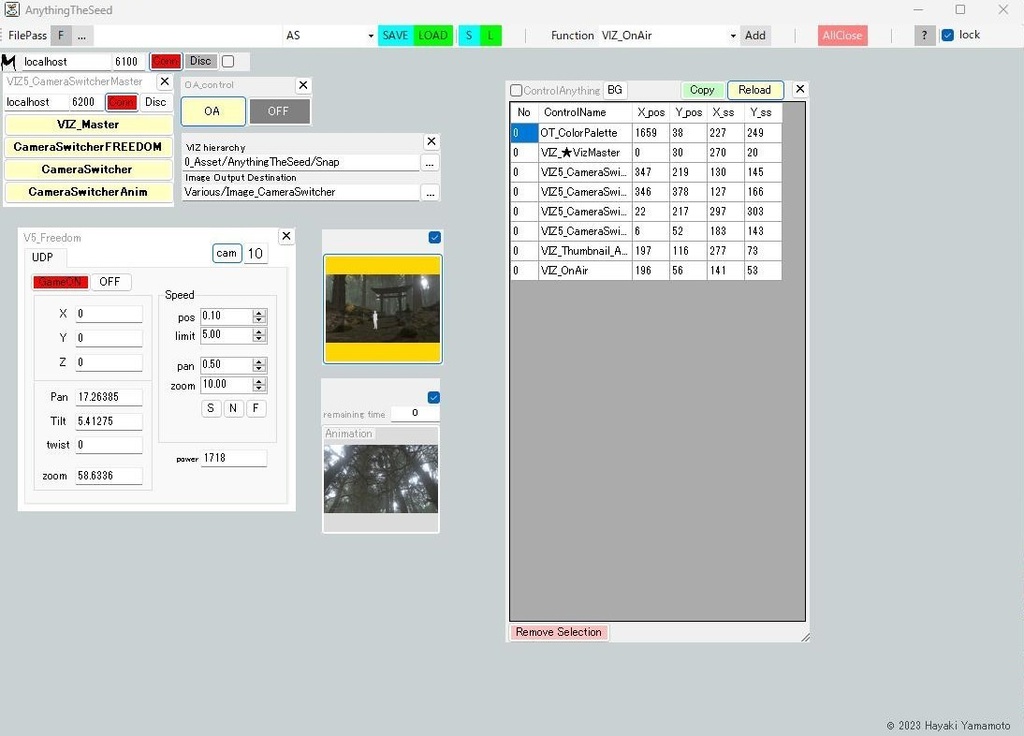Close the OA_control panel
This screenshot has width=1024, height=736.
(303, 85)
